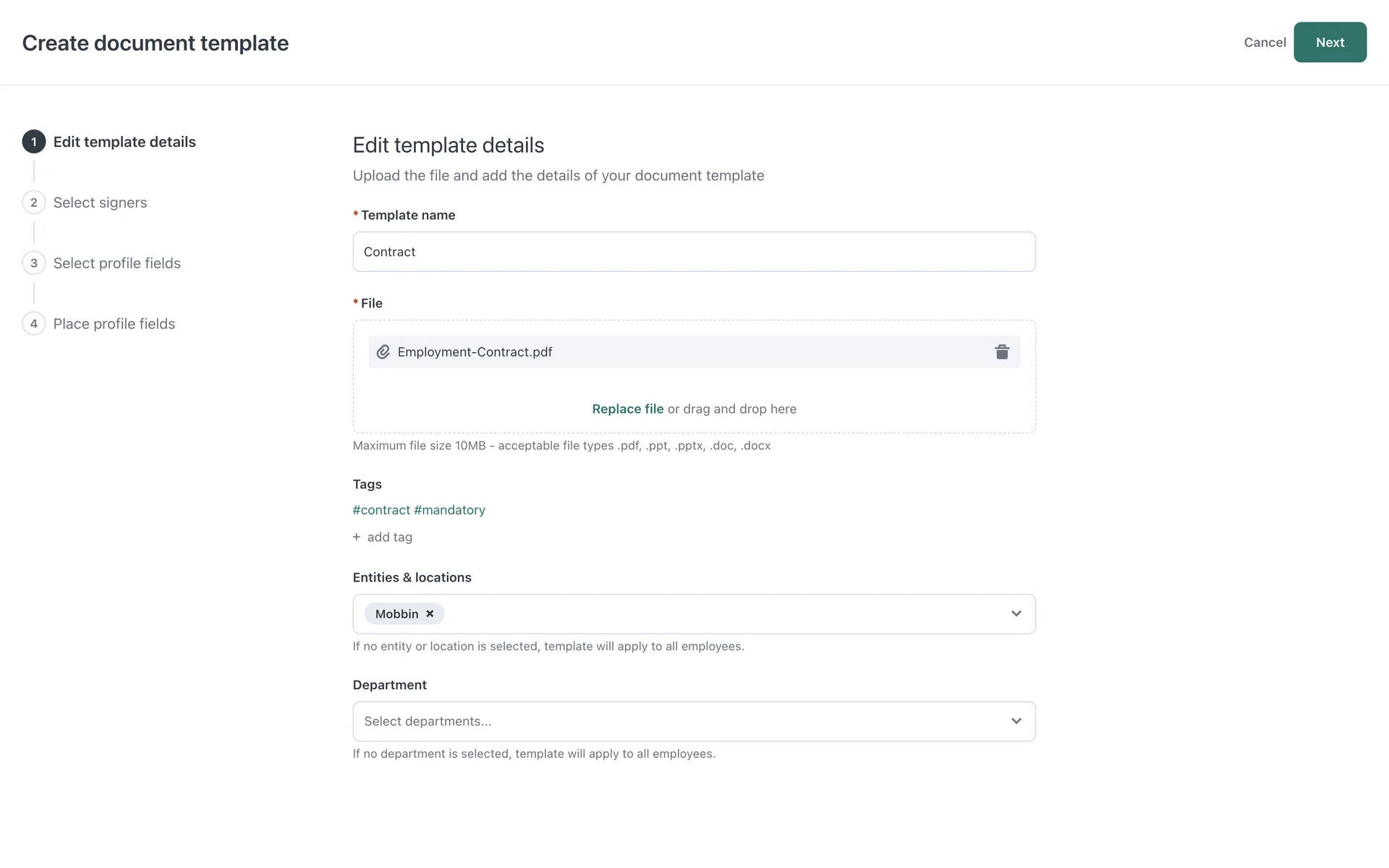
Task: Open the Department dropdown chevron
Action: [1016, 721]
